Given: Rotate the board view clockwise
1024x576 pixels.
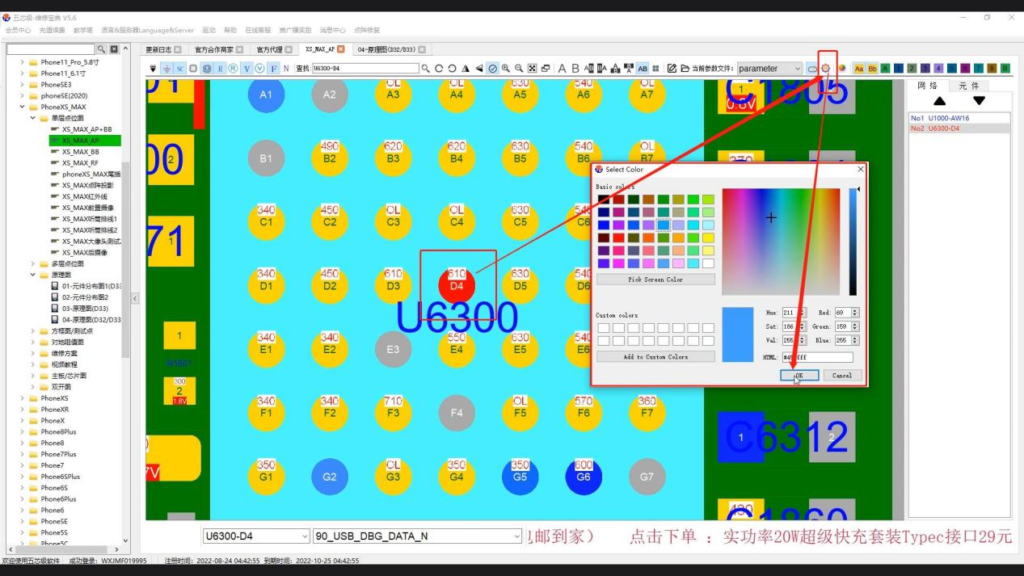Looking at the screenshot, I should pos(438,68).
